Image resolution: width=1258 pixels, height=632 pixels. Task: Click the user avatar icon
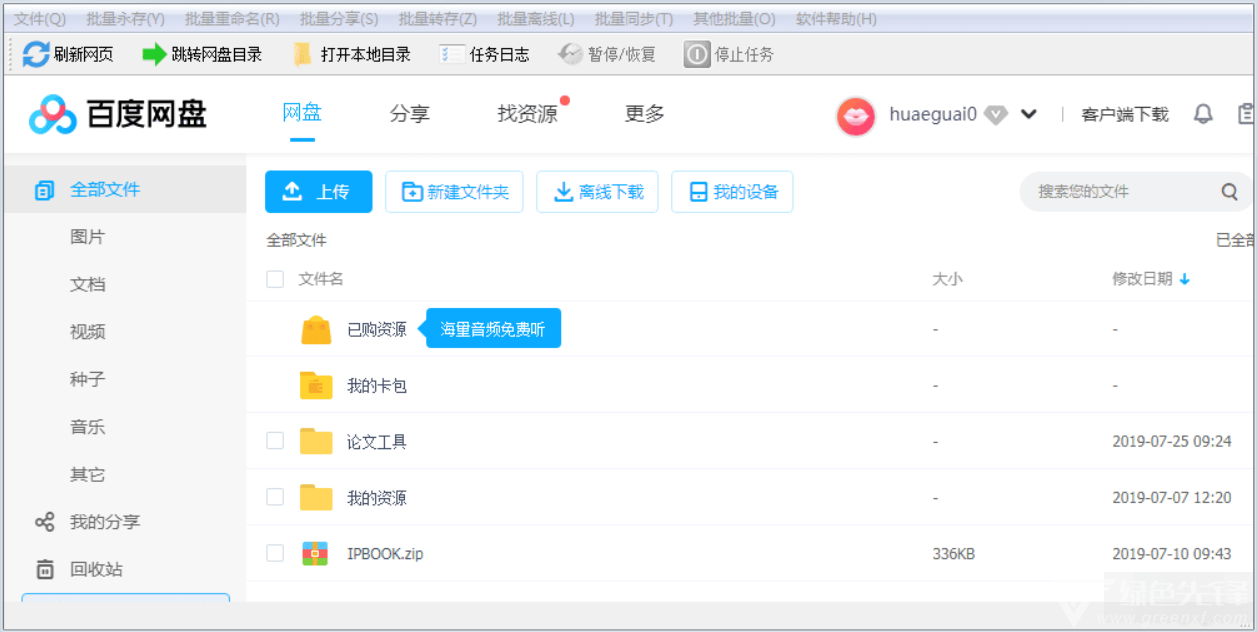point(856,116)
